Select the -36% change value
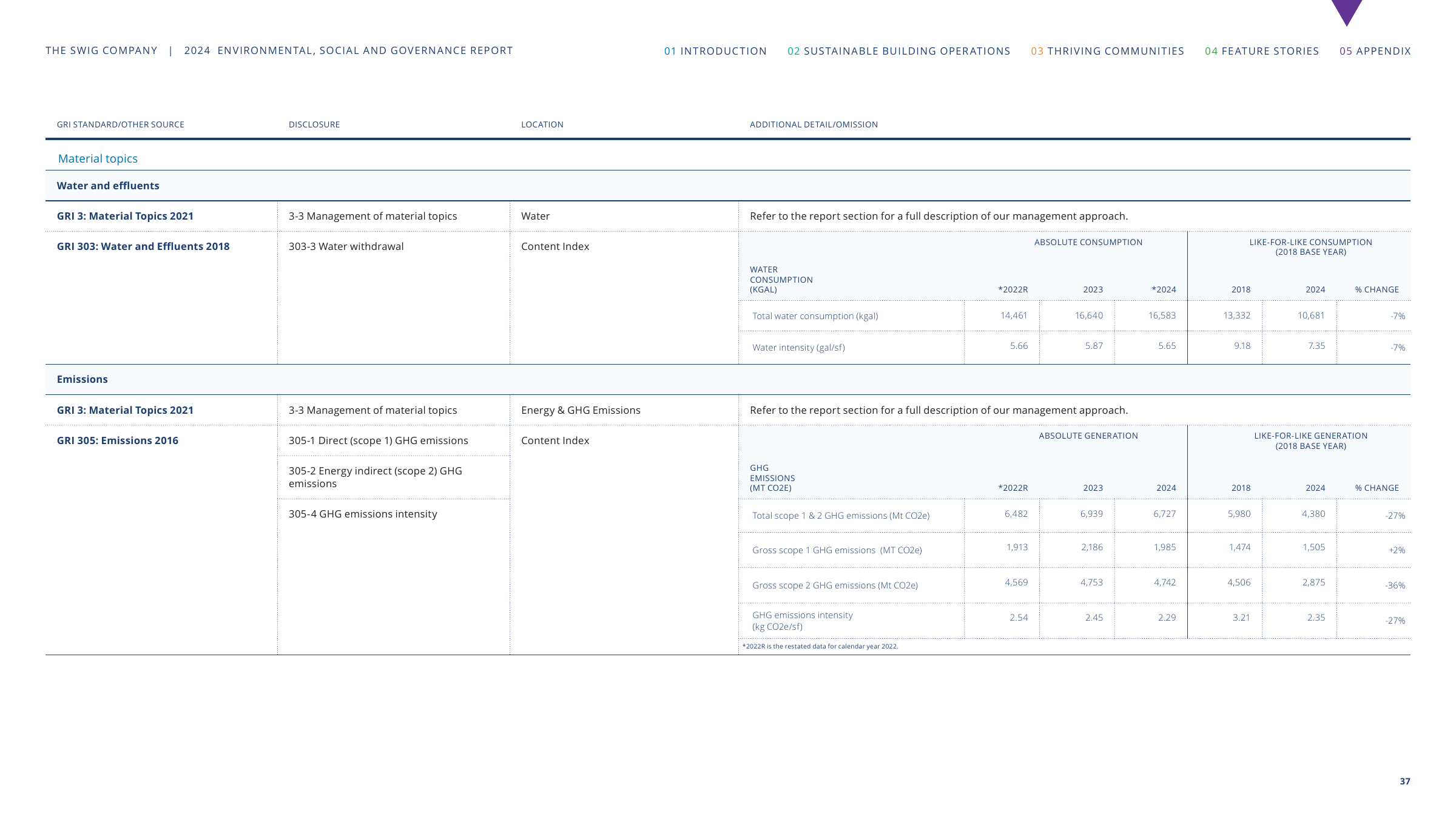 click(1395, 585)
